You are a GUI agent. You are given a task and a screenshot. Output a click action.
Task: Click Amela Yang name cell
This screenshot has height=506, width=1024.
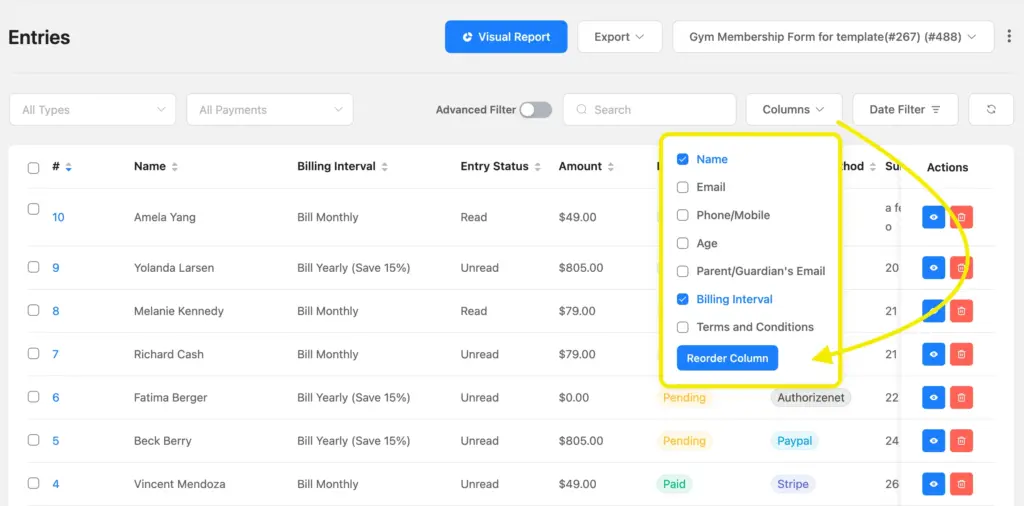click(x=165, y=217)
